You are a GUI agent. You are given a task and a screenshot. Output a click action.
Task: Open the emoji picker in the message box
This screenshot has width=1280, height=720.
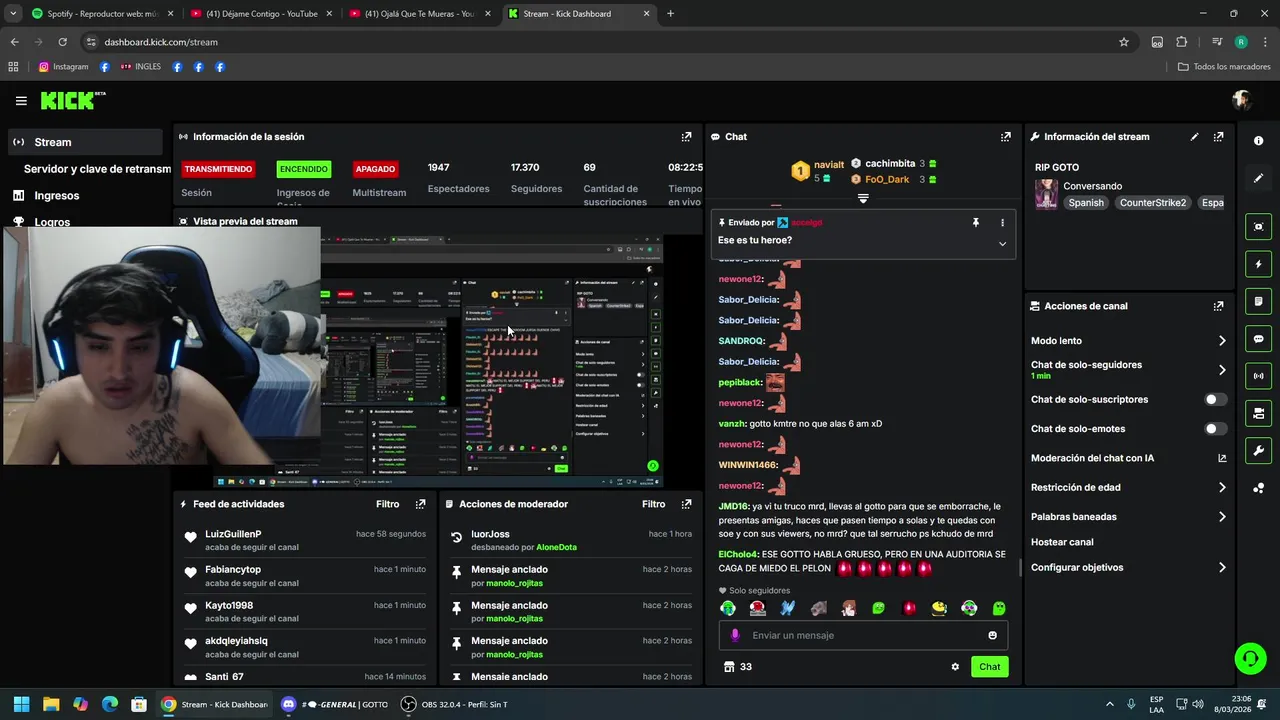point(992,635)
